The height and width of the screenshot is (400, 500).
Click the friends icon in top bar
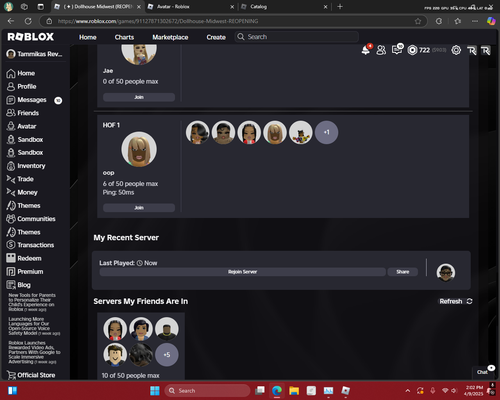click(x=381, y=50)
